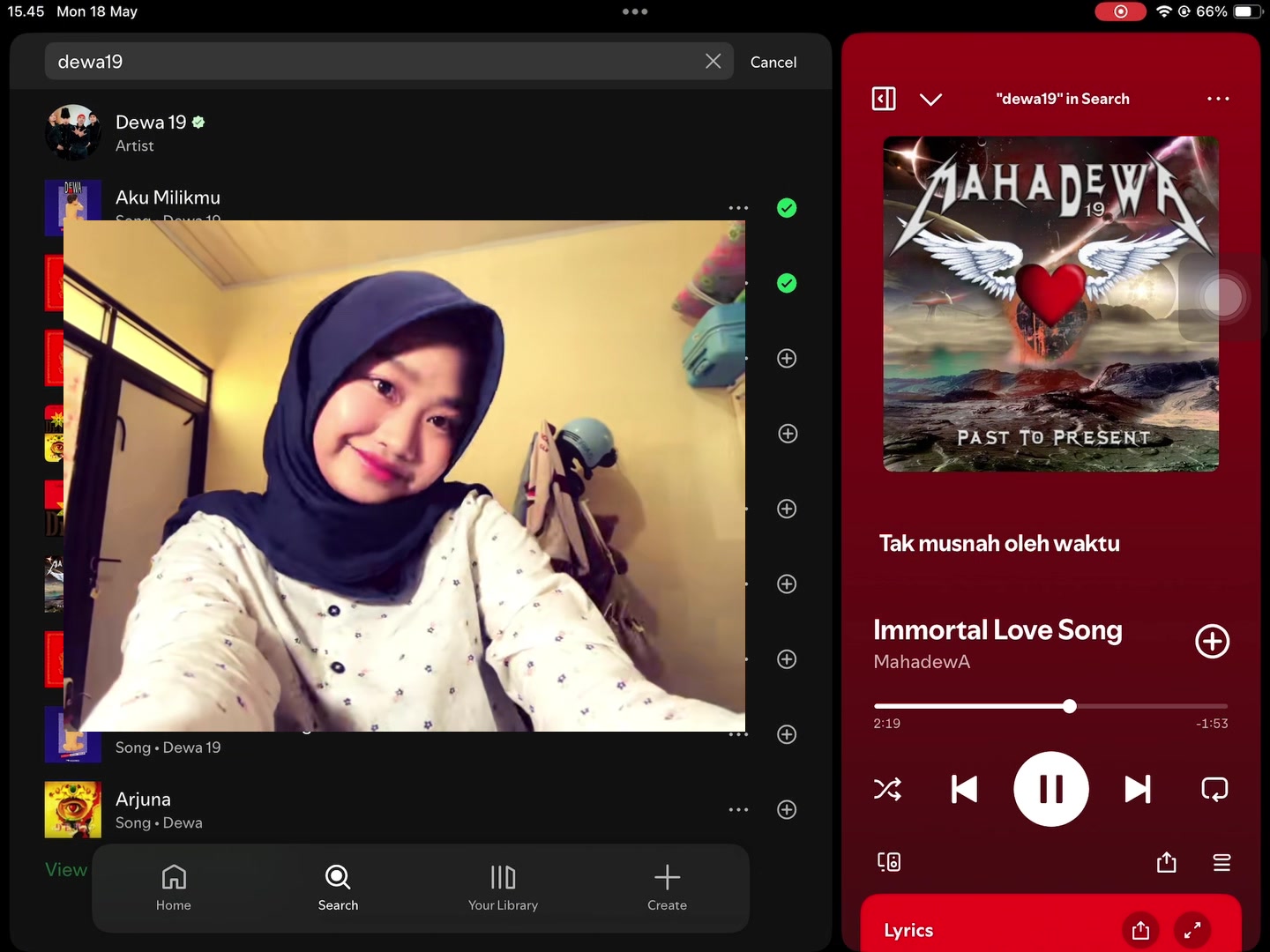Select the Search tab
The image size is (1270, 952).
pos(338,888)
